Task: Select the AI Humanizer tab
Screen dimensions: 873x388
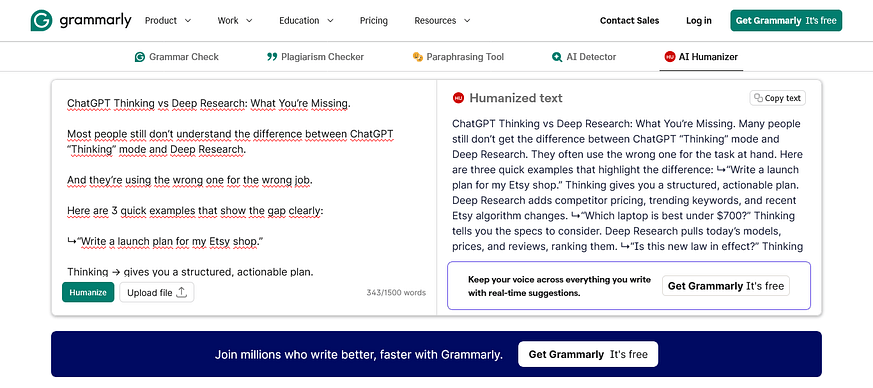Action: tap(701, 57)
